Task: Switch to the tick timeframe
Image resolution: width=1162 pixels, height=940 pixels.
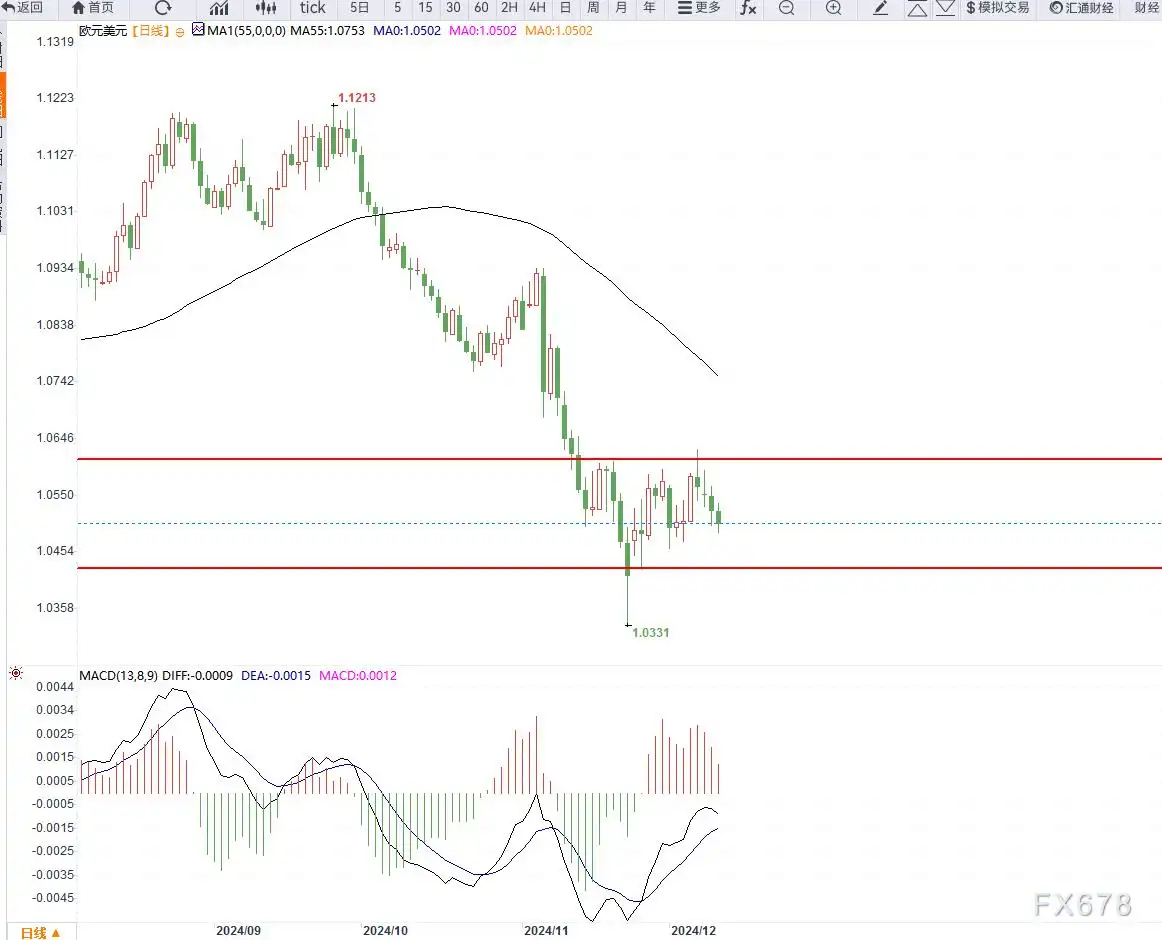Action: point(313,7)
